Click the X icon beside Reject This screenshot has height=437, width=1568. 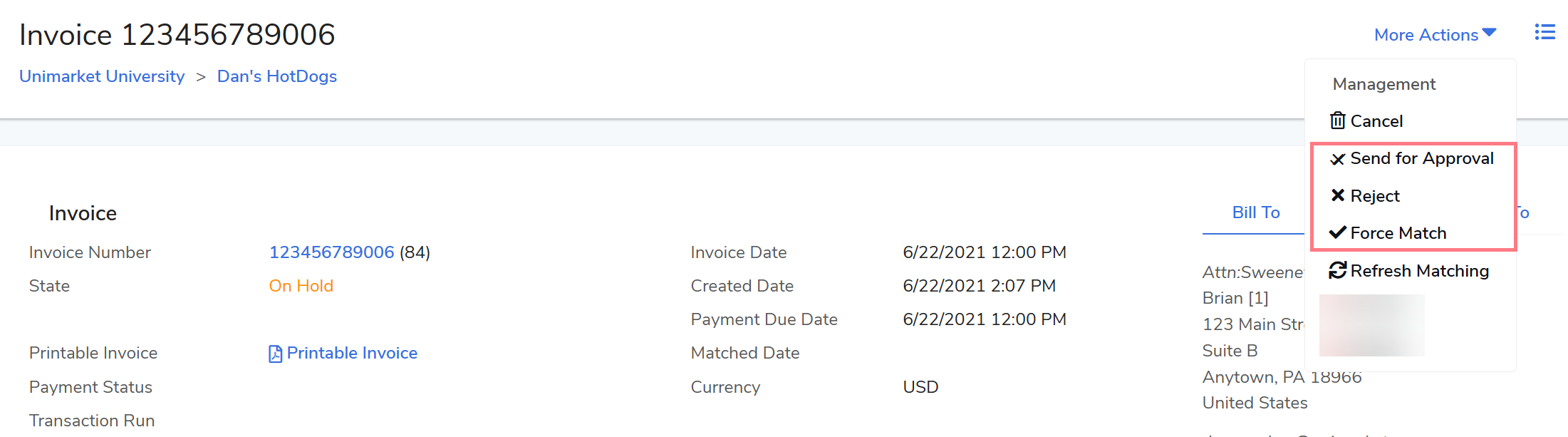click(1338, 195)
